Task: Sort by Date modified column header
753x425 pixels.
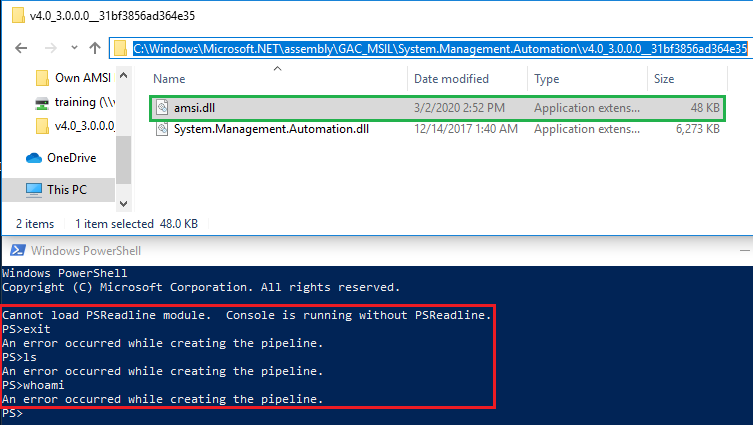Action: point(451,78)
